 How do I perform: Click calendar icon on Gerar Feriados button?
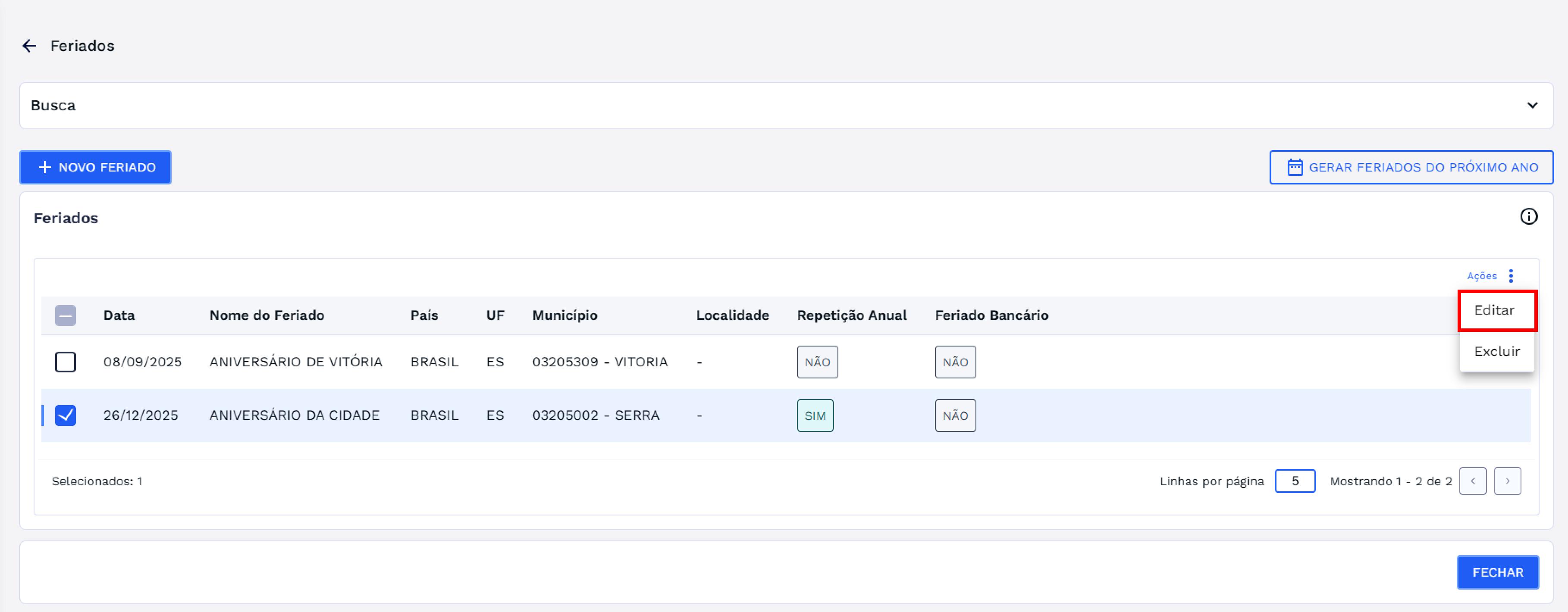click(x=1295, y=167)
